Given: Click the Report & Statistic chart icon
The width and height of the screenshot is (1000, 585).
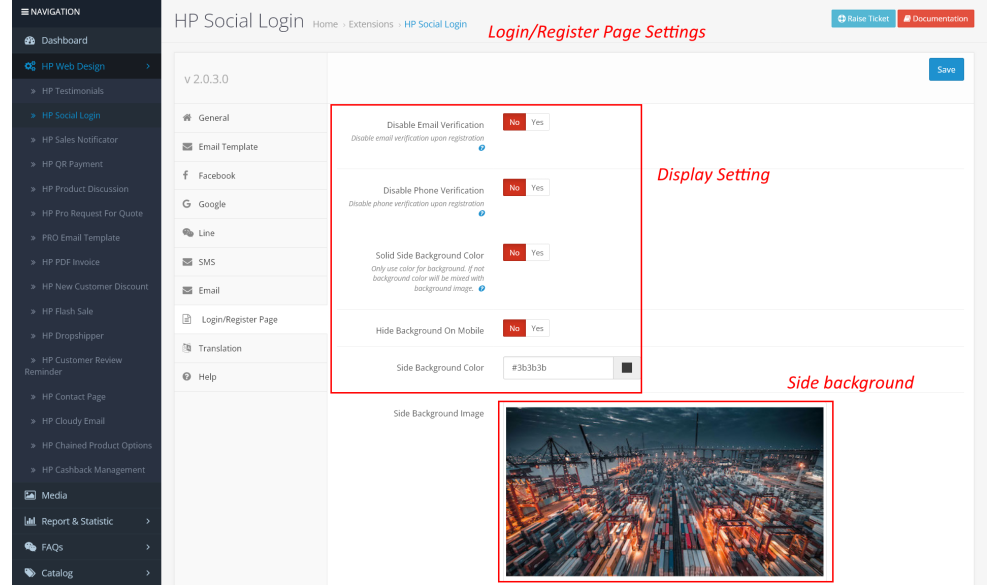Looking at the screenshot, I should coord(29,521).
